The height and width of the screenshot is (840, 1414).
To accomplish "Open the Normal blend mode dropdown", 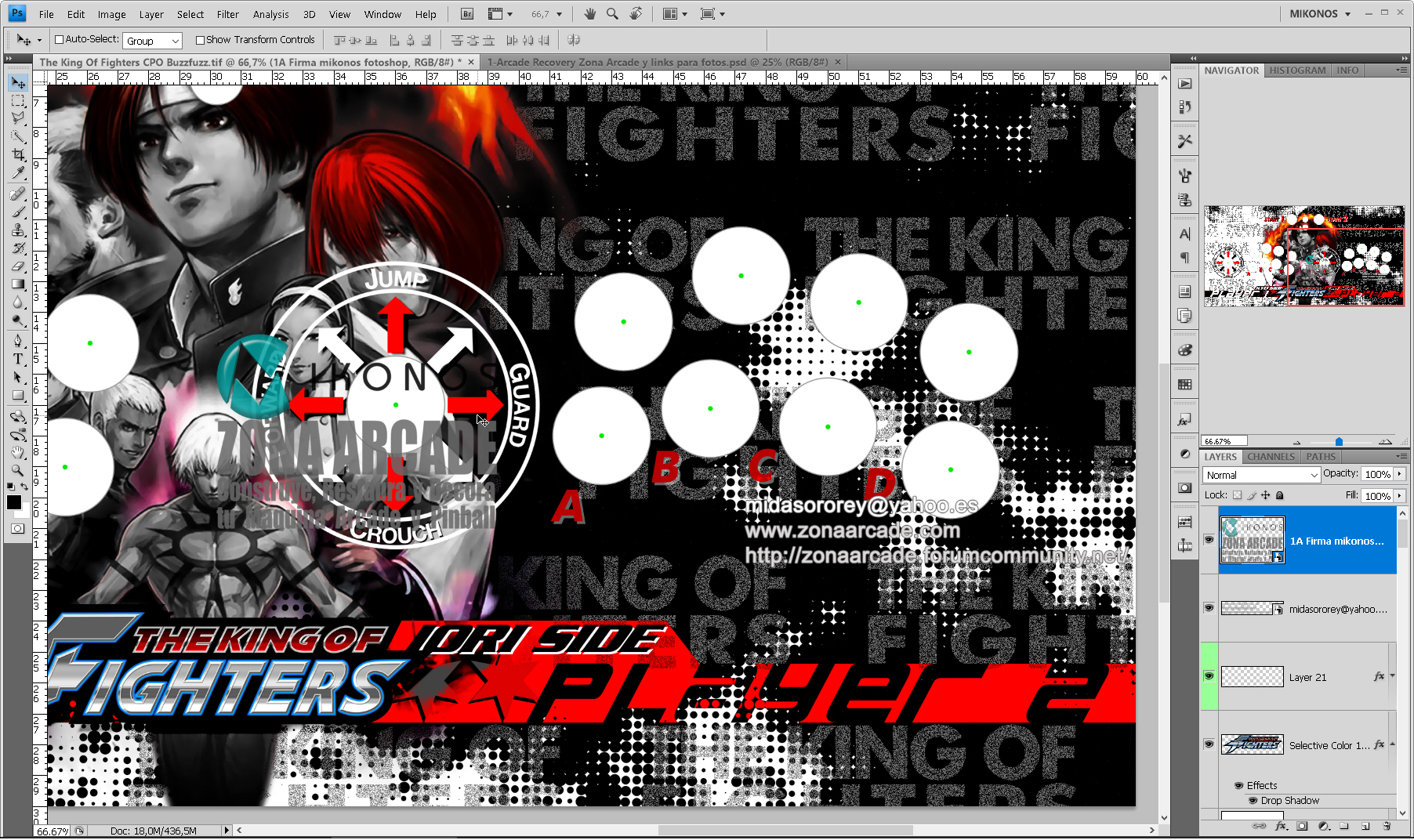I will (x=1262, y=475).
